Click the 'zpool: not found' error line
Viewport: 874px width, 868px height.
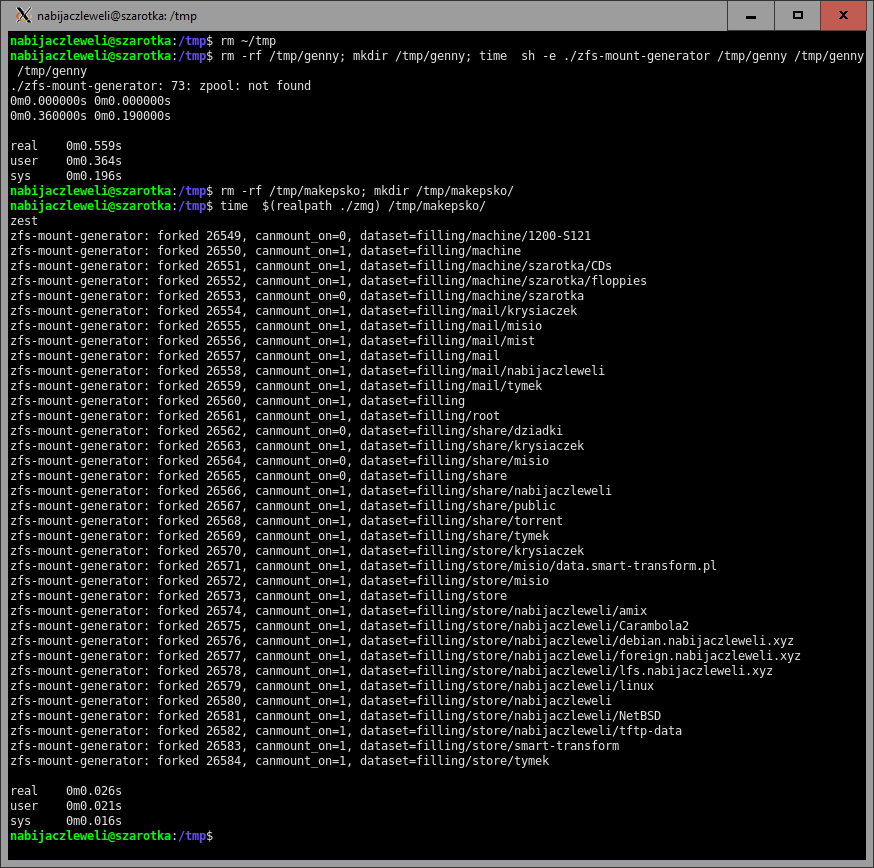click(x=160, y=86)
